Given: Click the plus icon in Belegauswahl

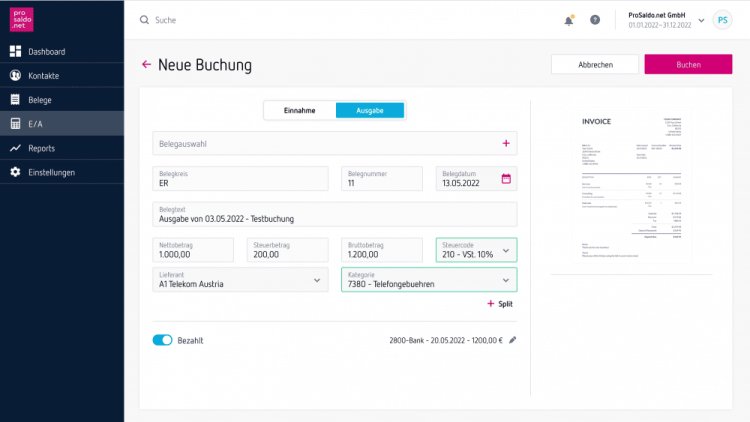Looking at the screenshot, I should click(x=506, y=144).
